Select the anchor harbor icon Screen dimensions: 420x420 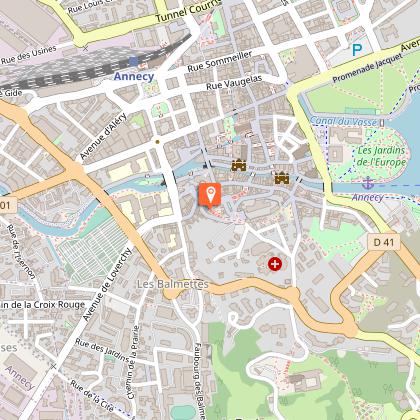368,183
